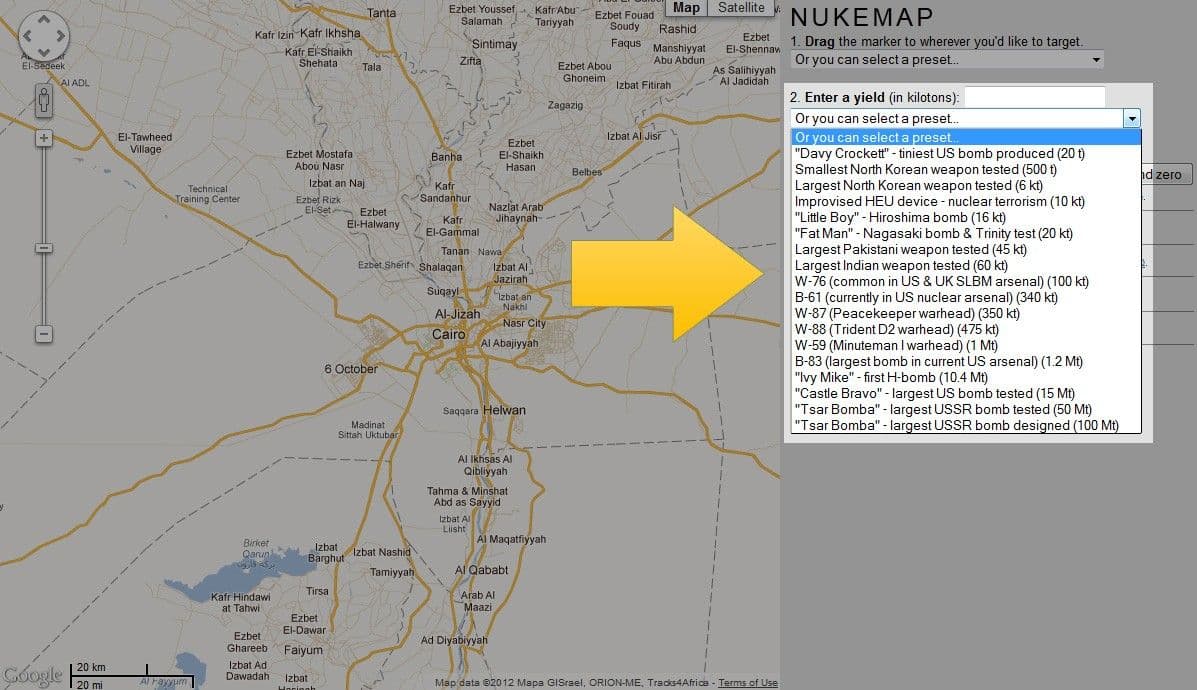Viewport: 1197px width, 690px height.
Task: Click the Faiyum label on the map
Action: point(303,650)
